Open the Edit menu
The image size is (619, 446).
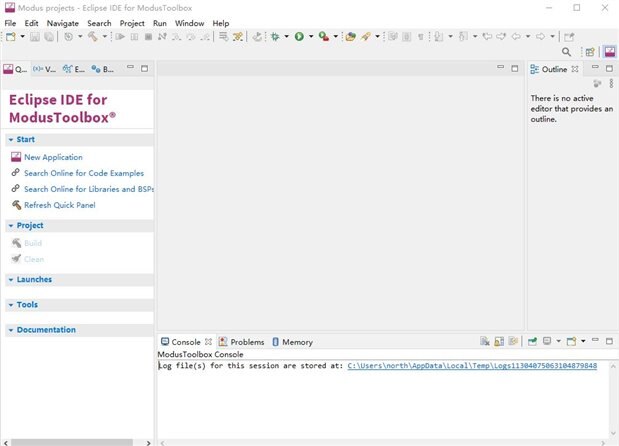click(31, 23)
